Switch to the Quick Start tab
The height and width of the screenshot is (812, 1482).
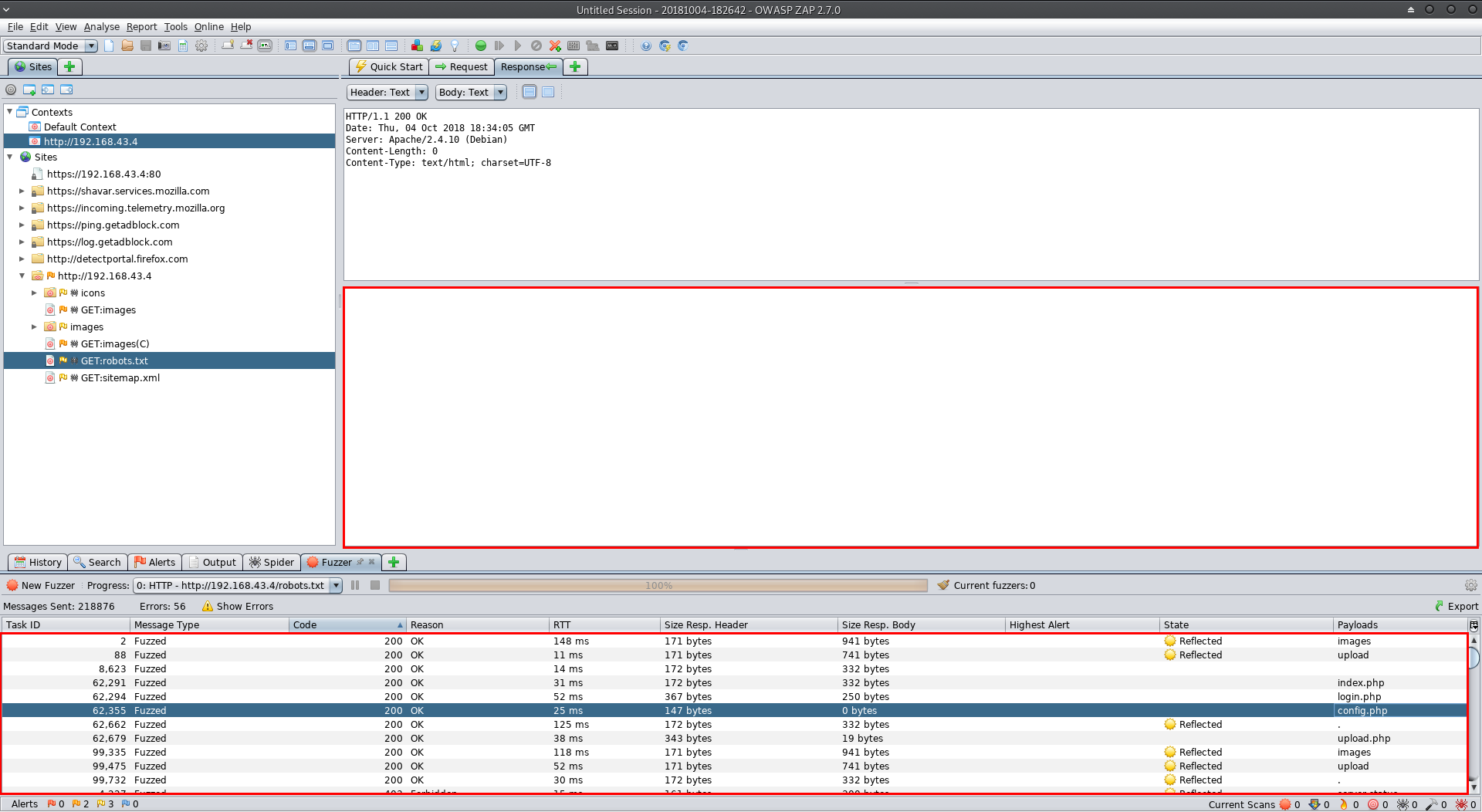[x=389, y=66]
